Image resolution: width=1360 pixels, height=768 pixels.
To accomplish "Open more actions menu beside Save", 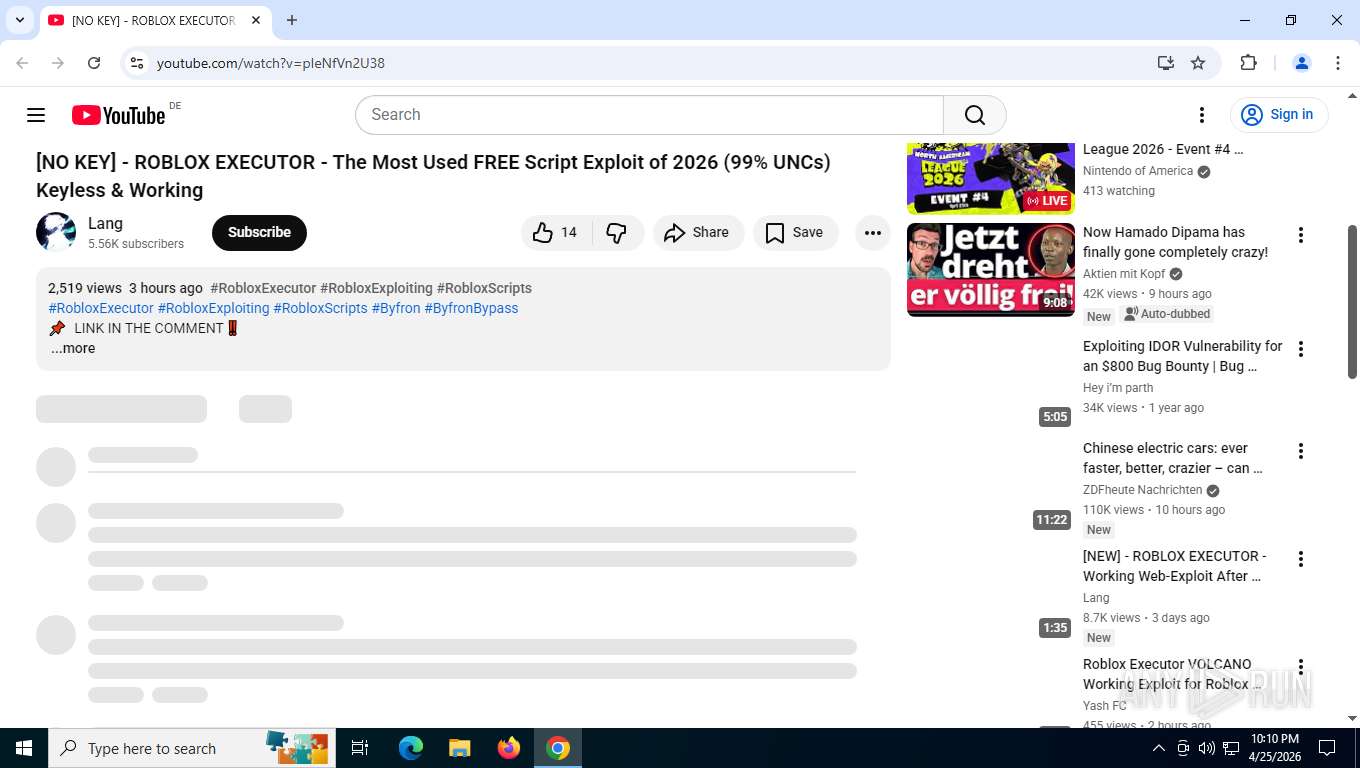I will pyautogui.click(x=873, y=232).
